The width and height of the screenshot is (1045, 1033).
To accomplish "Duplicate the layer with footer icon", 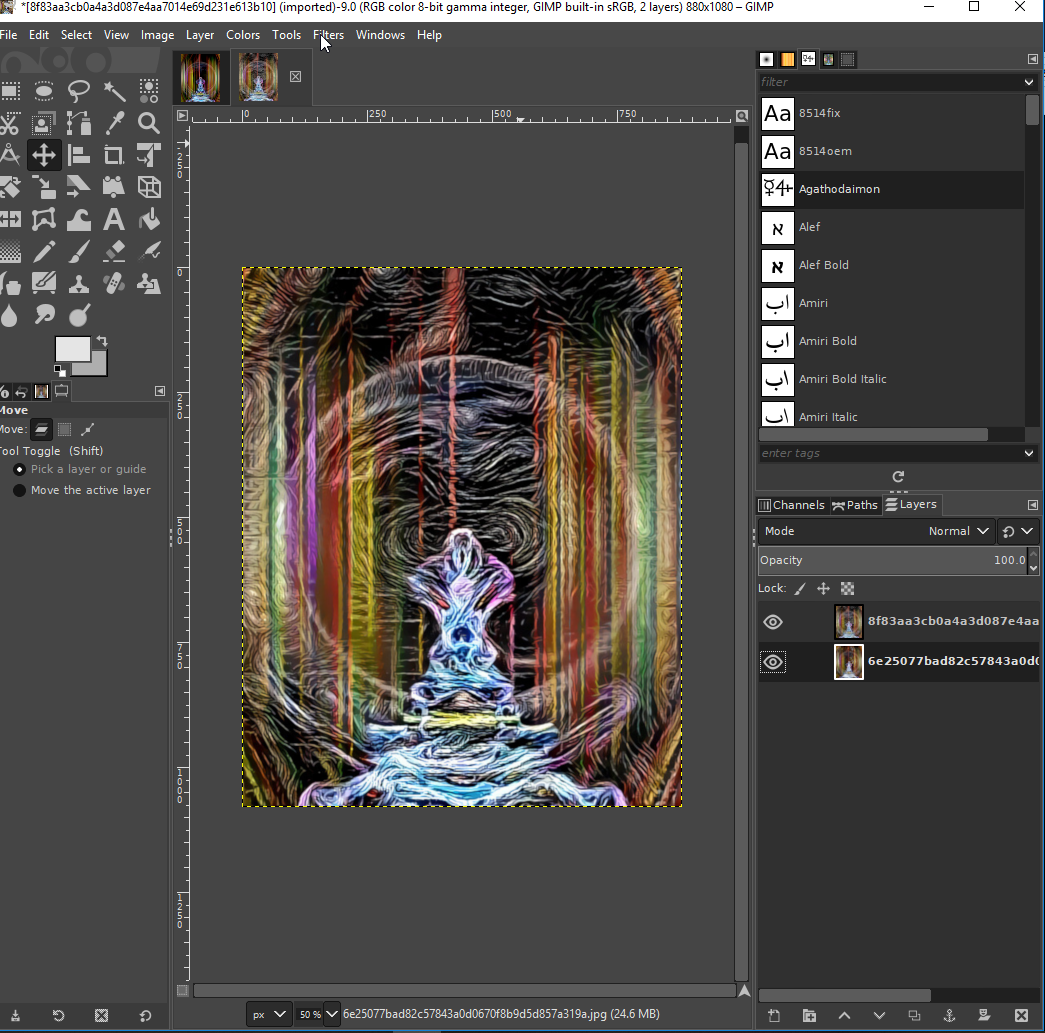I will pos(914,1016).
